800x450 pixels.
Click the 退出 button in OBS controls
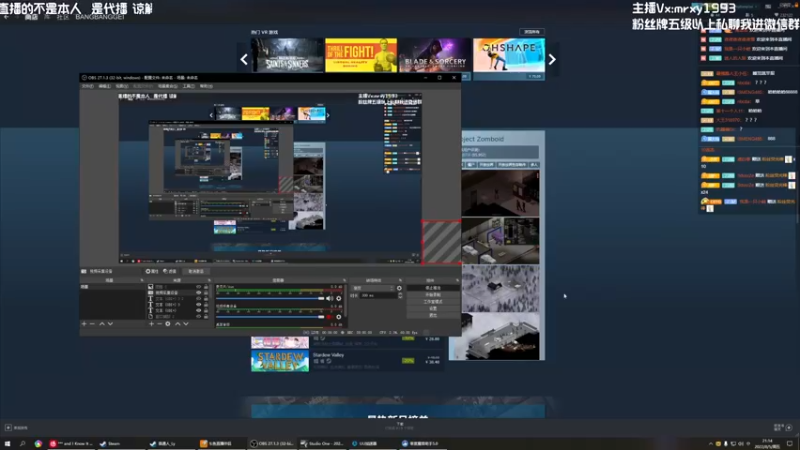(x=433, y=315)
